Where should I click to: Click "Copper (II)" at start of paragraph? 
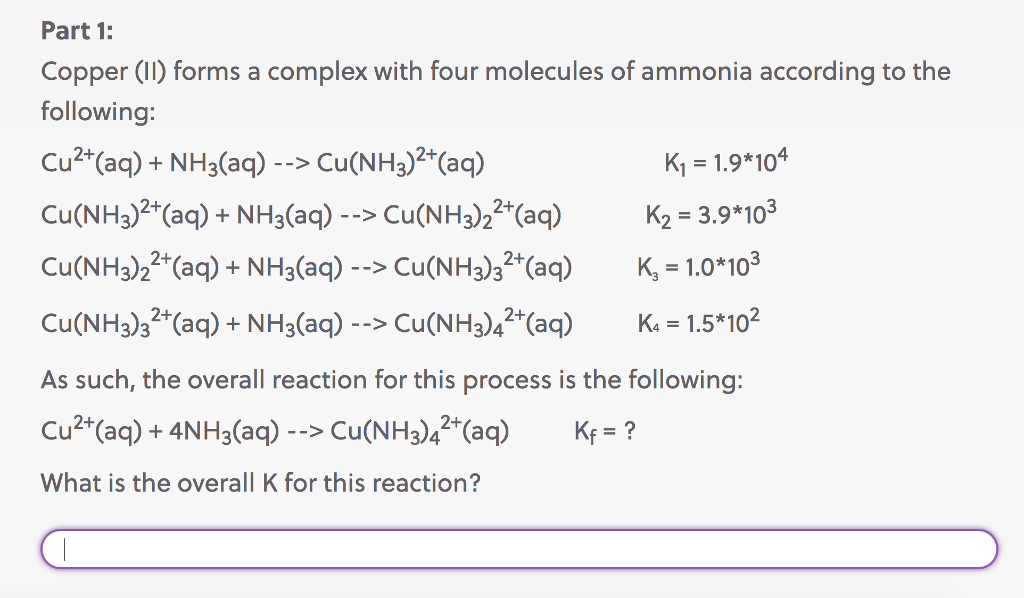(103, 72)
